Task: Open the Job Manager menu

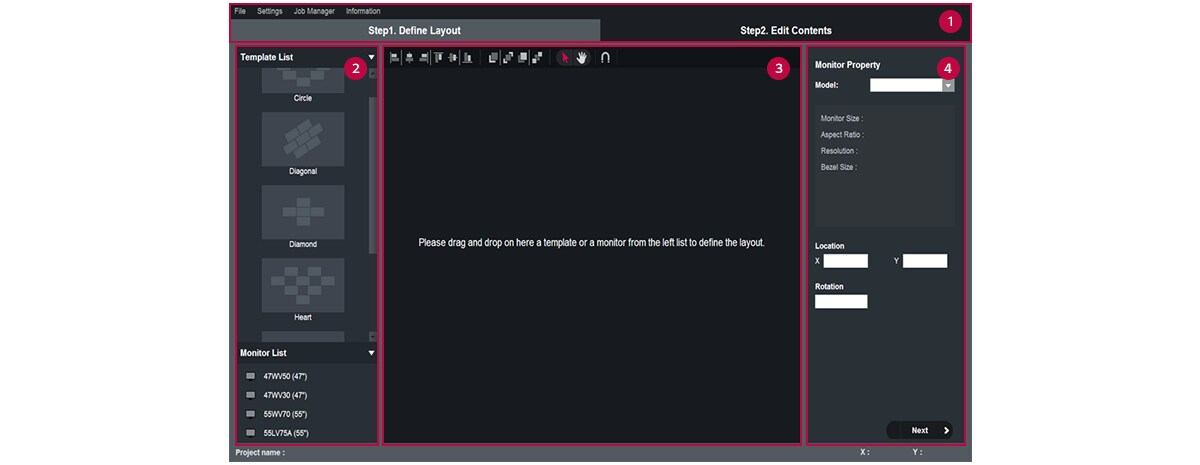Action: click(313, 11)
